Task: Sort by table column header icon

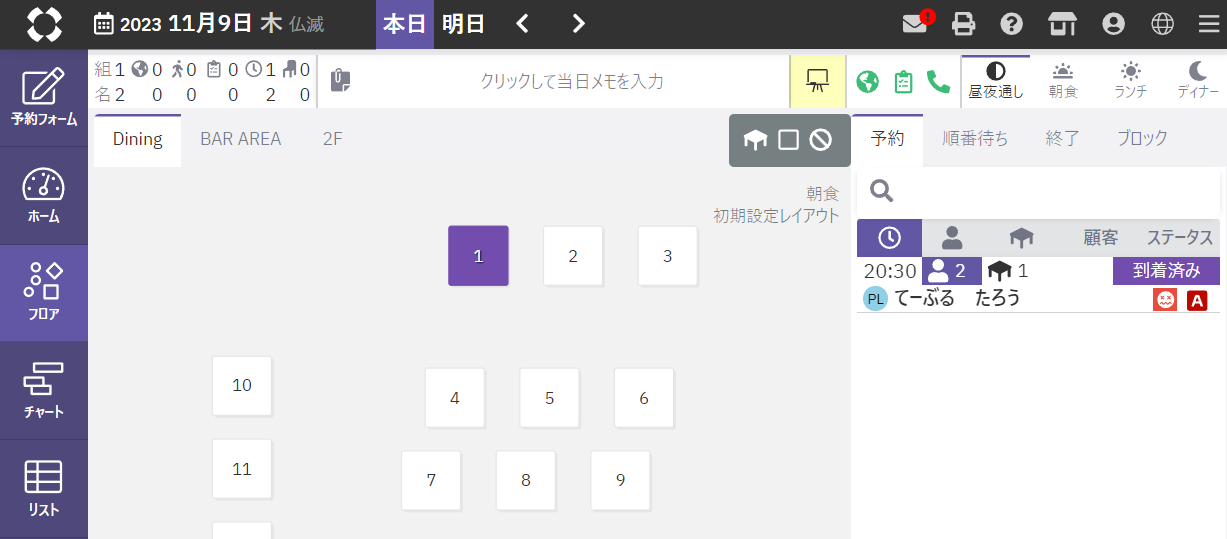Action: click(1021, 238)
